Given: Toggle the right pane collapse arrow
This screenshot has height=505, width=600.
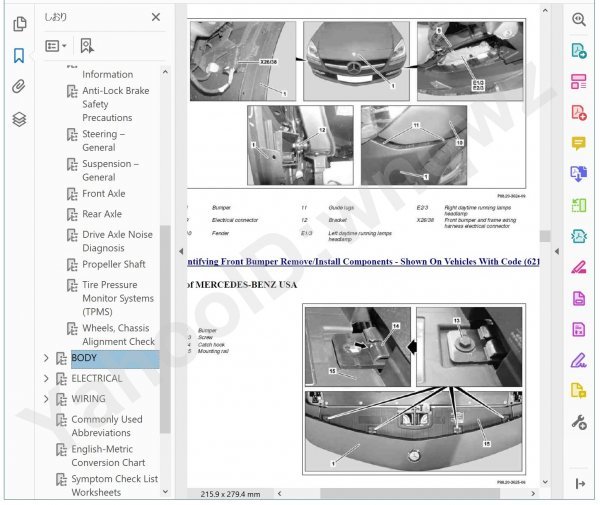Looking at the screenshot, I should [557, 251].
